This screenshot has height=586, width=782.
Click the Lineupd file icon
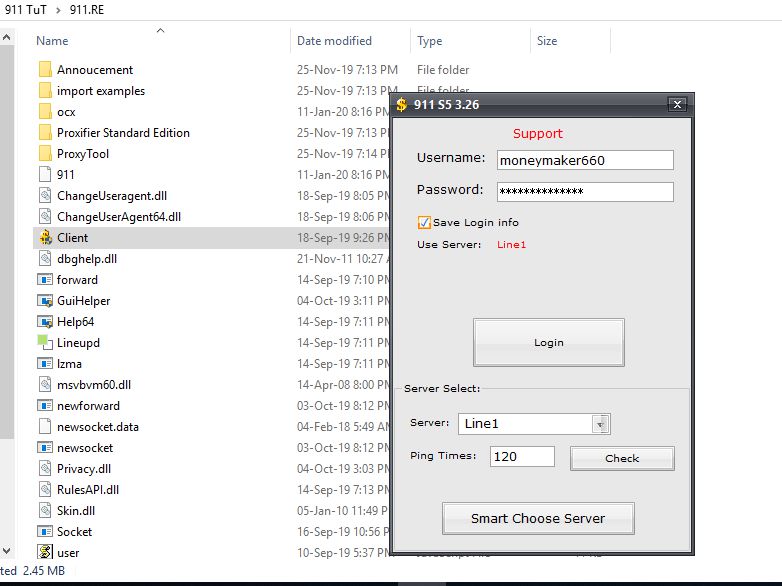point(45,343)
